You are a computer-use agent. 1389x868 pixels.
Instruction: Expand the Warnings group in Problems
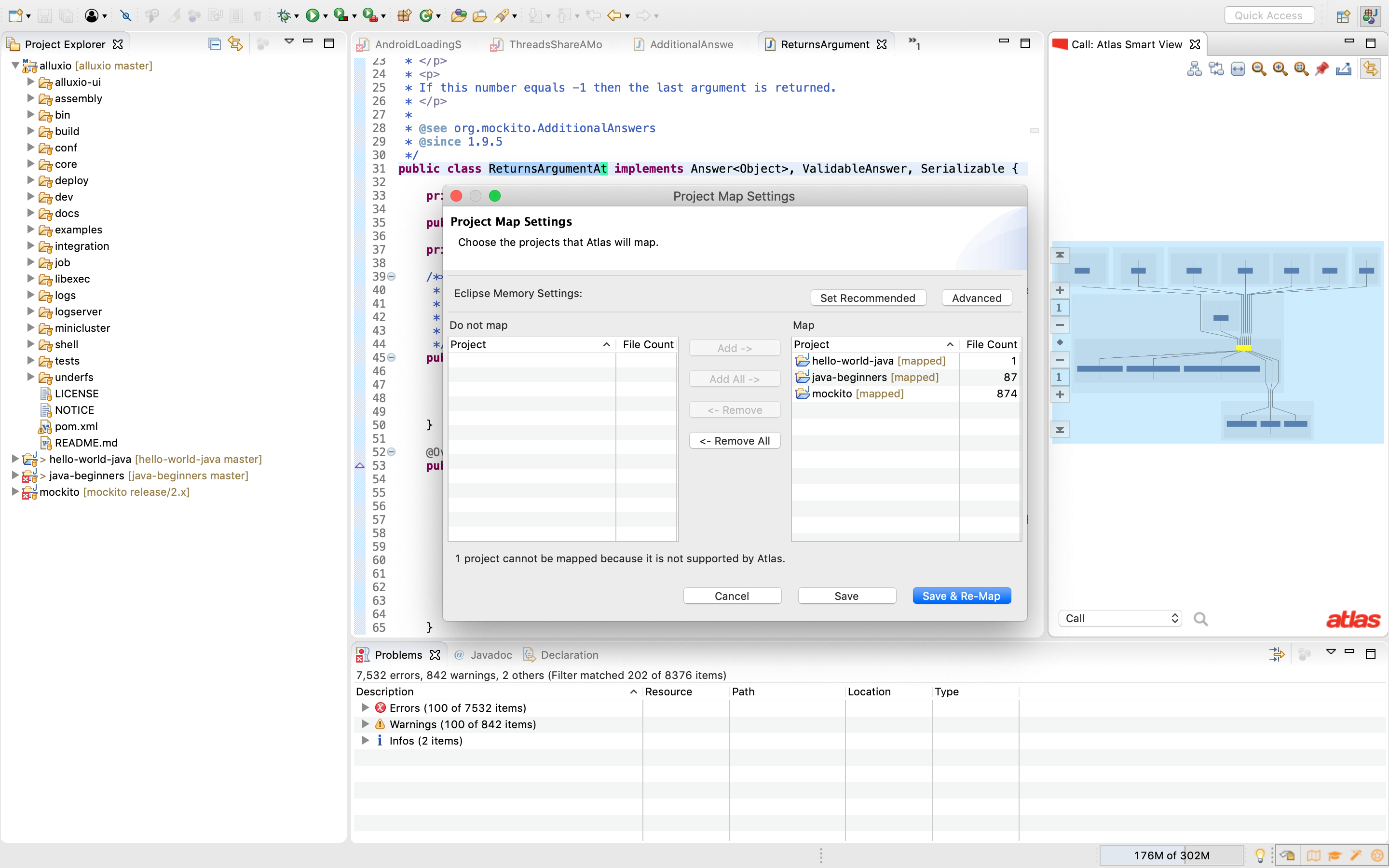click(x=365, y=724)
